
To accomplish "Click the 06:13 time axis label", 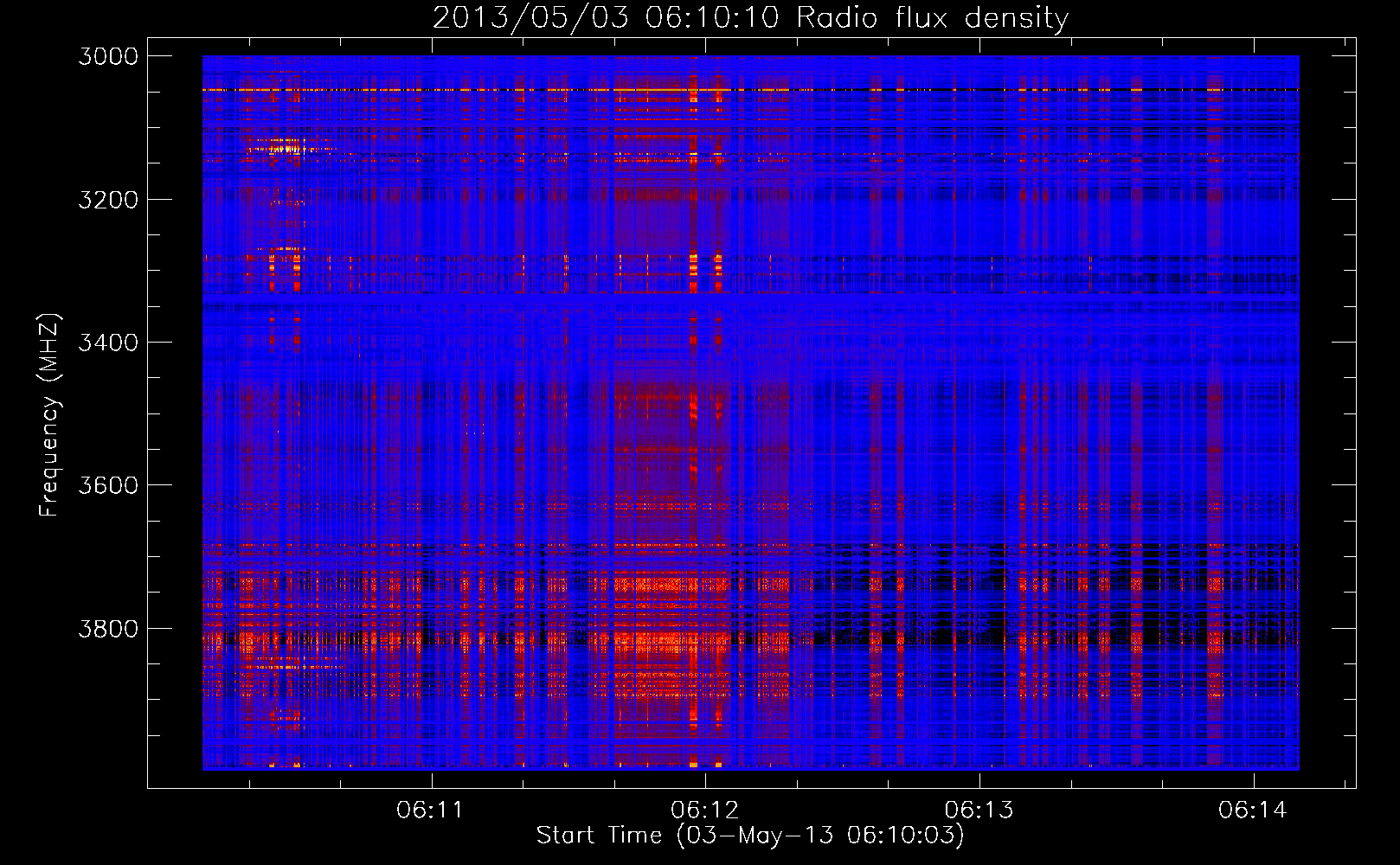I will click(x=979, y=810).
